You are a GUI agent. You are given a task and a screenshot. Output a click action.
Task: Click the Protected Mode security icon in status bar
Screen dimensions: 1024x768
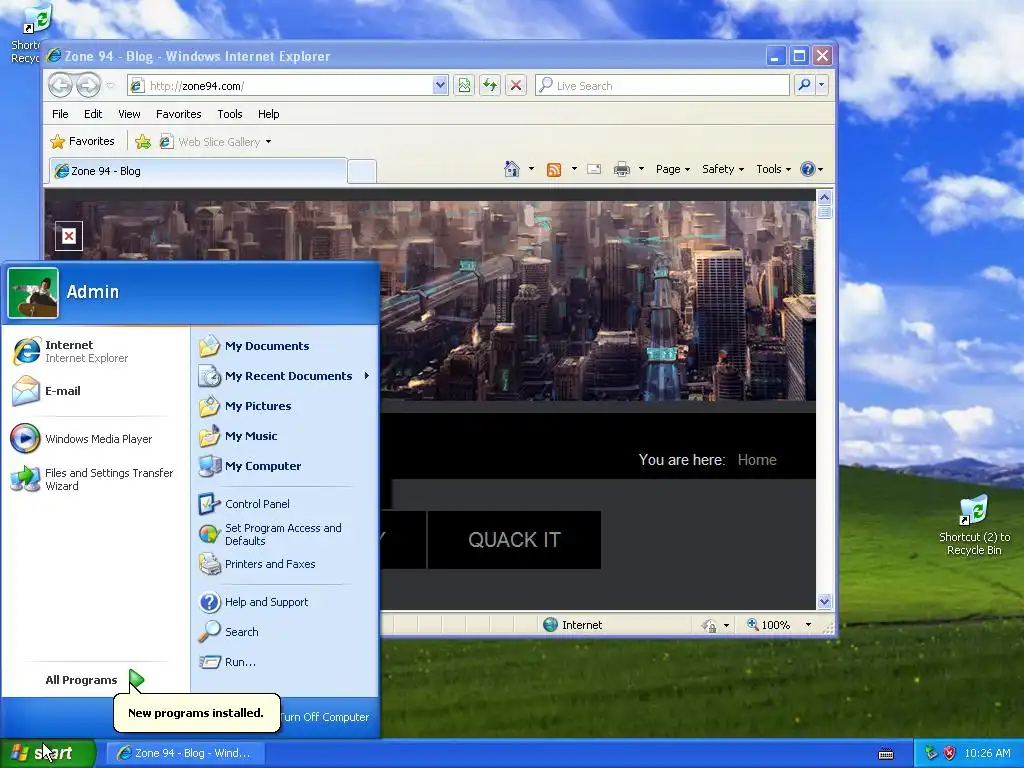pyautogui.click(x=709, y=626)
